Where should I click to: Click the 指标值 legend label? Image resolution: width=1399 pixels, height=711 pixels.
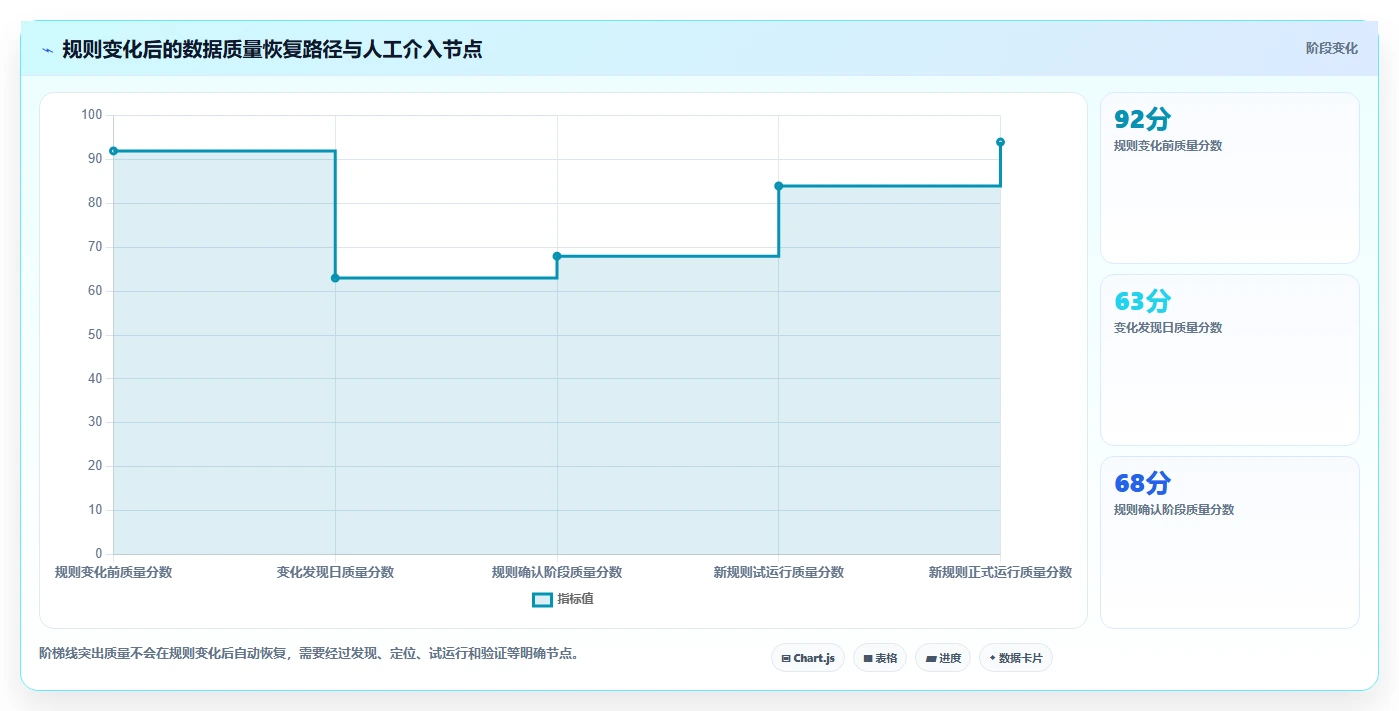click(x=575, y=600)
